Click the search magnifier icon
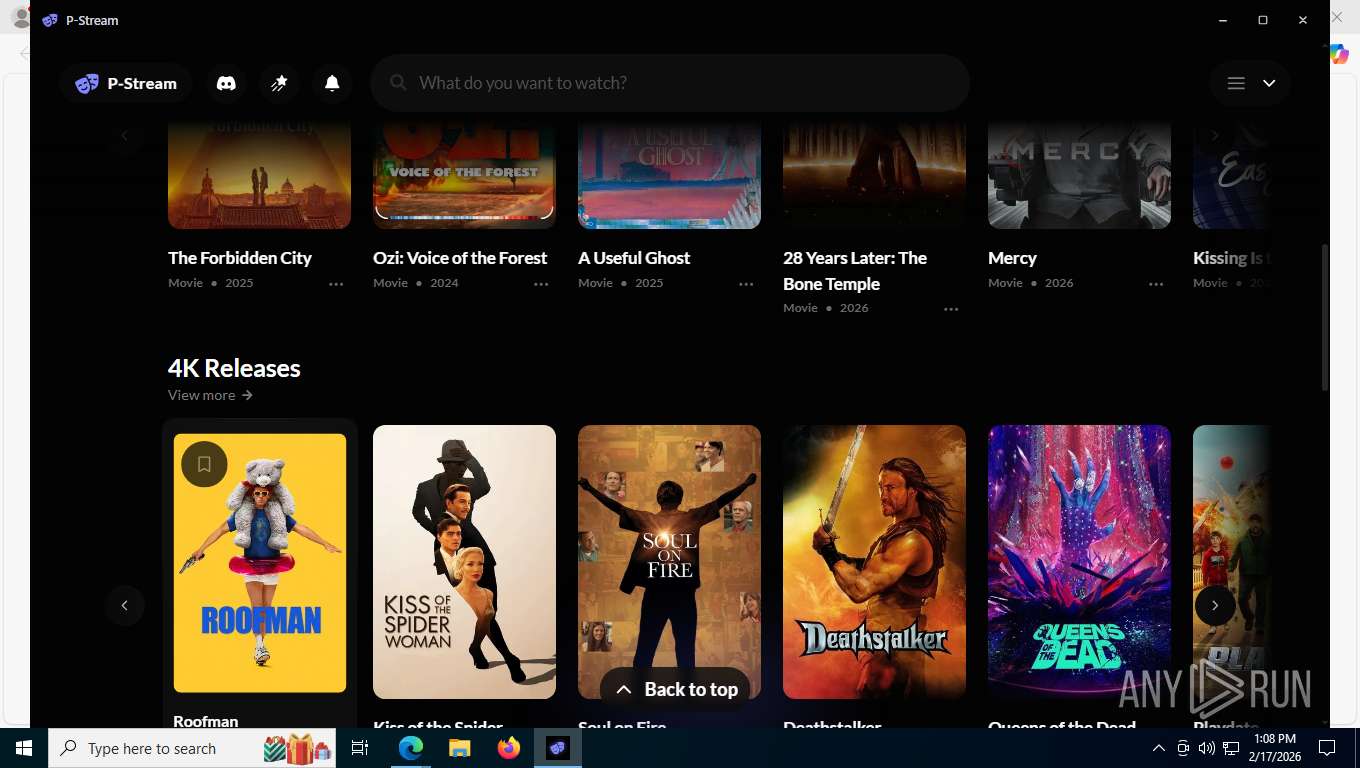The width and height of the screenshot is (1360, 768). 398,83
